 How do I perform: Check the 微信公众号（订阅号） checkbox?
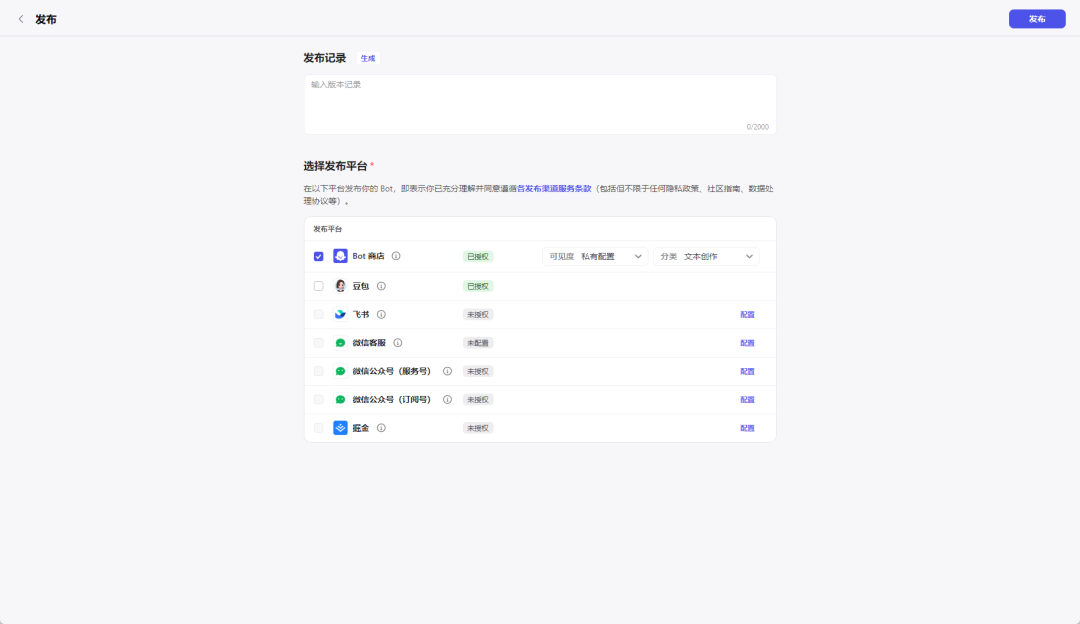pyautogui.click(x=318, y=399)
